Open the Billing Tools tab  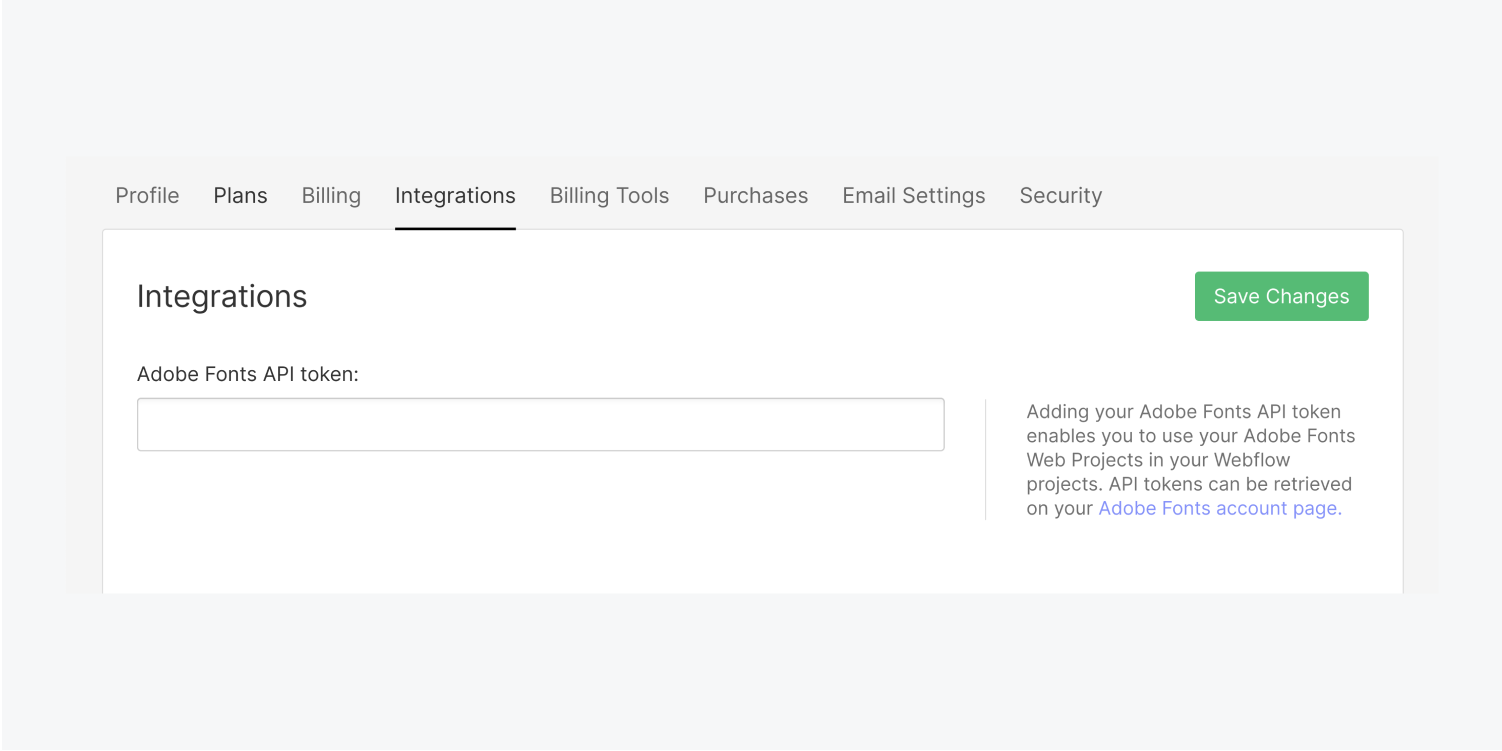tap(609, 196)
